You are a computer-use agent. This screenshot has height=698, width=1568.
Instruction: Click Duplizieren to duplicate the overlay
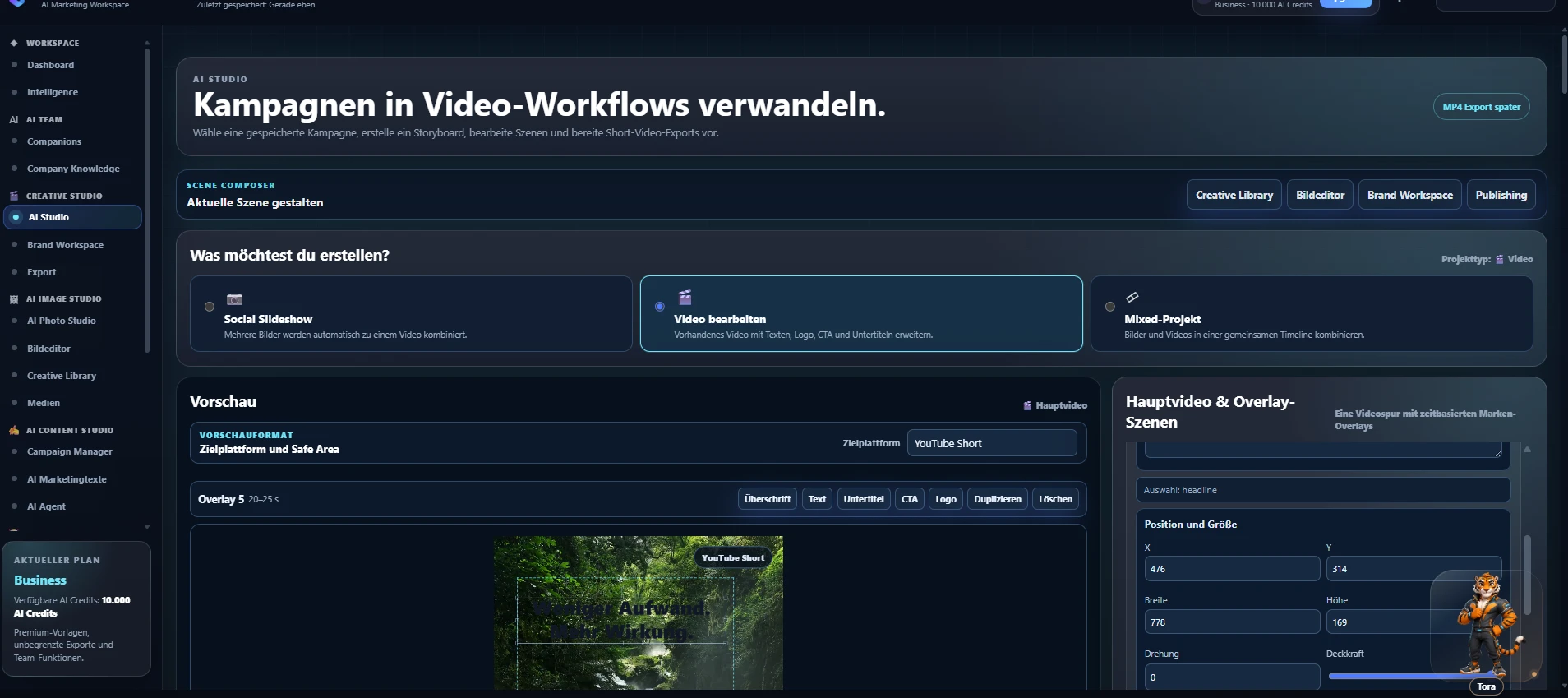point(998,499)
